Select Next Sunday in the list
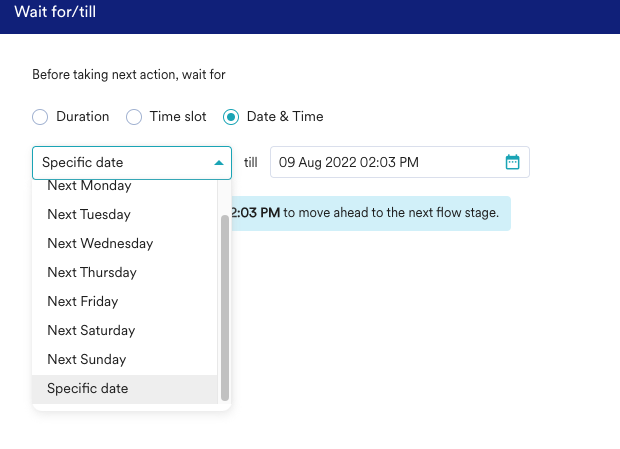 (x=87, y=359)
